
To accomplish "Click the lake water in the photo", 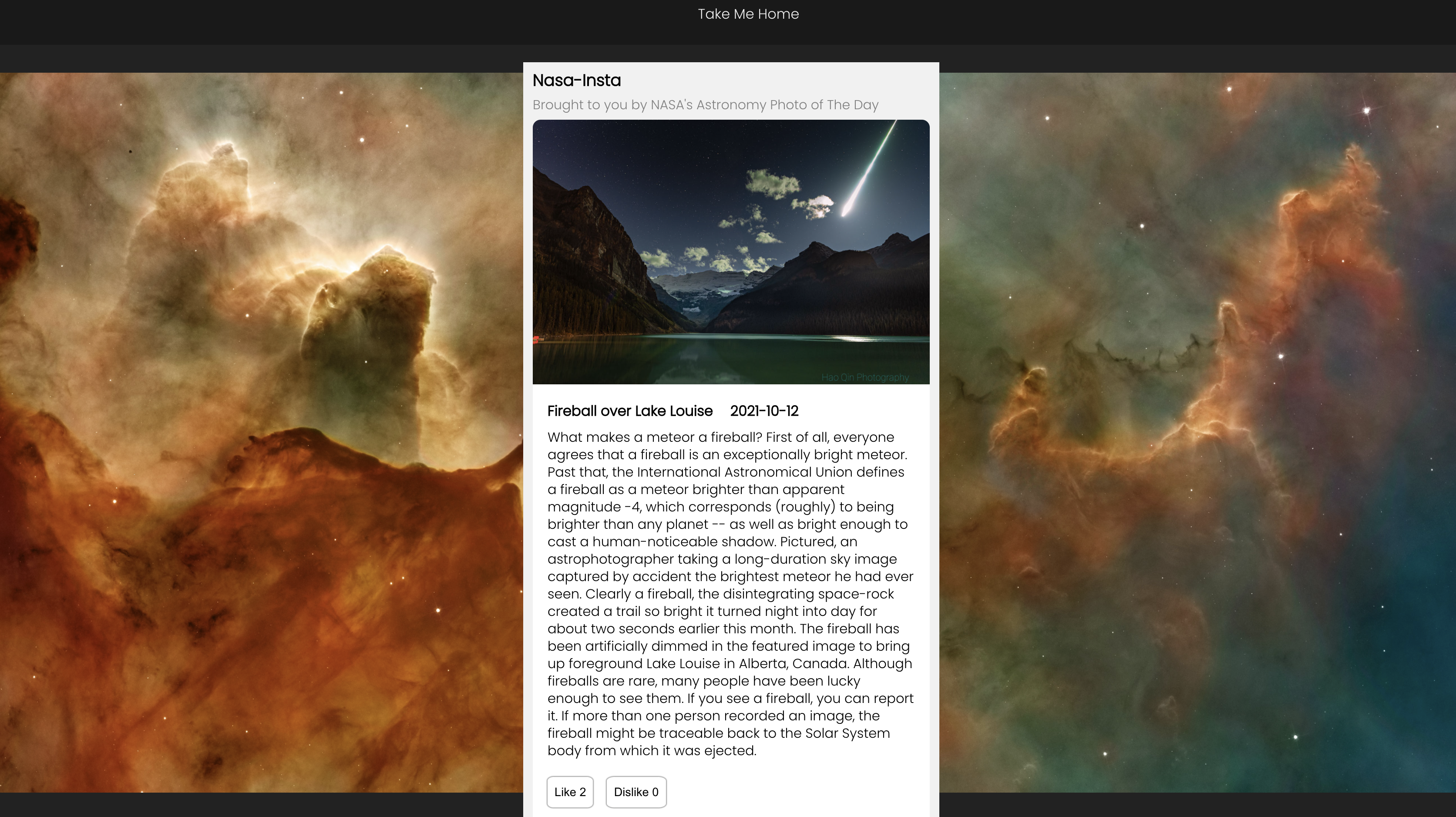I will tap(731, 359).
